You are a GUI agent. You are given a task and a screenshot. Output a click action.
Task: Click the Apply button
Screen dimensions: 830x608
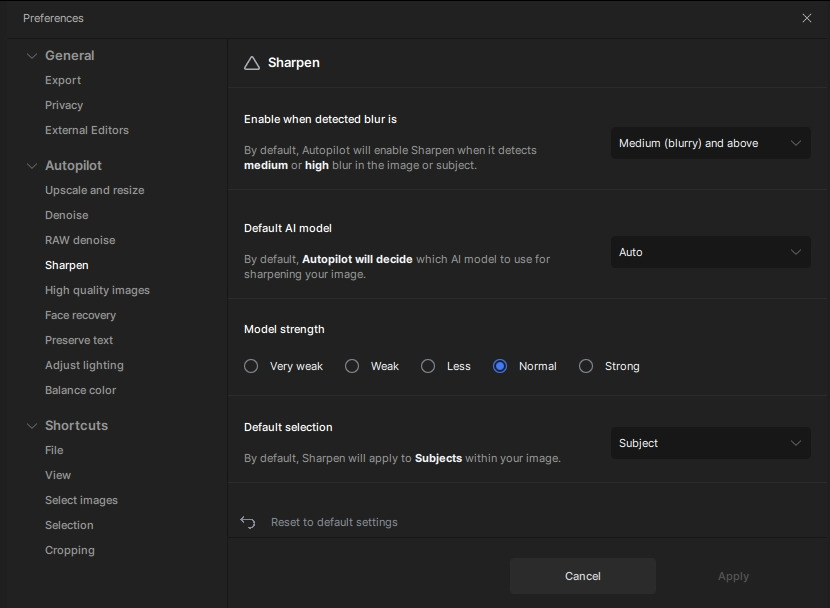click(732, 576)
